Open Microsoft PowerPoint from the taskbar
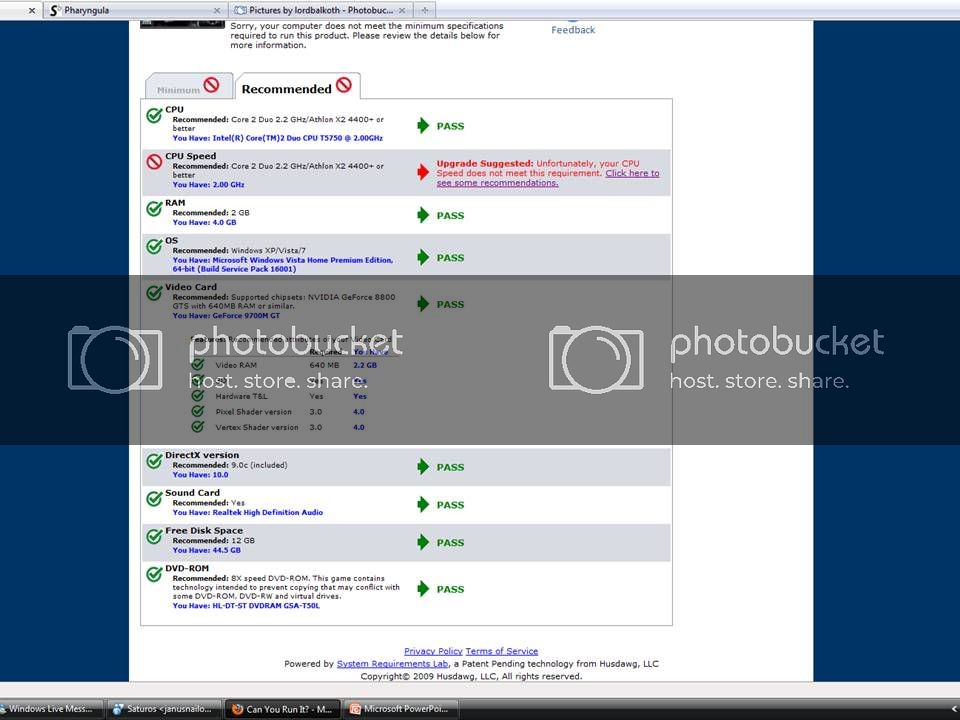Viewport: 960px width, 720px height. (400, 709)
